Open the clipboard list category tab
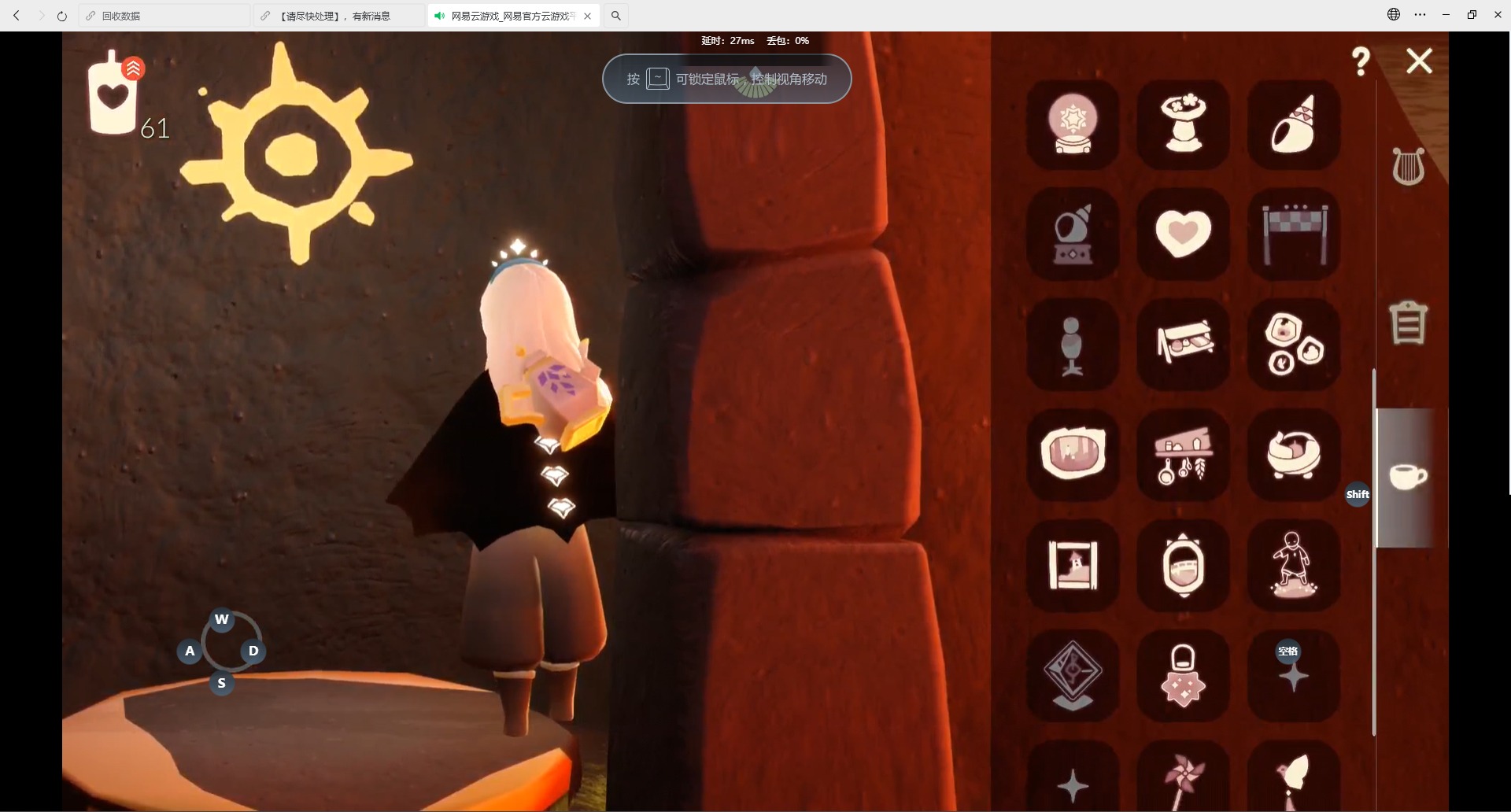 click(1408, 322)
